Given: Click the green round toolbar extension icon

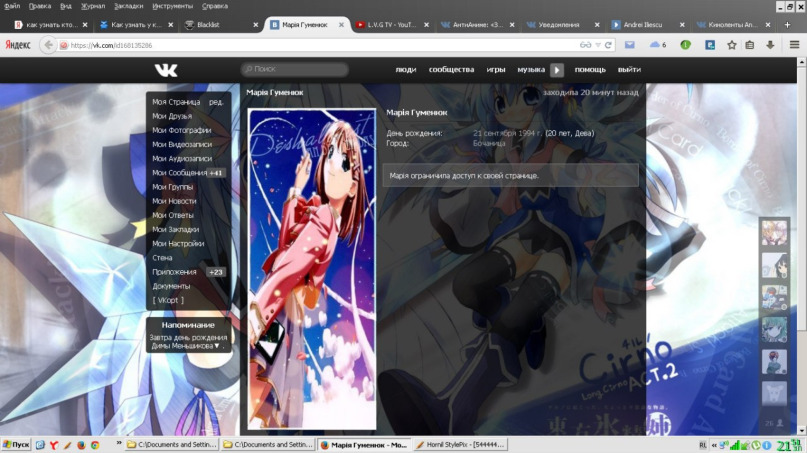Looking at the screenshot, I should (x=685, y=45).
